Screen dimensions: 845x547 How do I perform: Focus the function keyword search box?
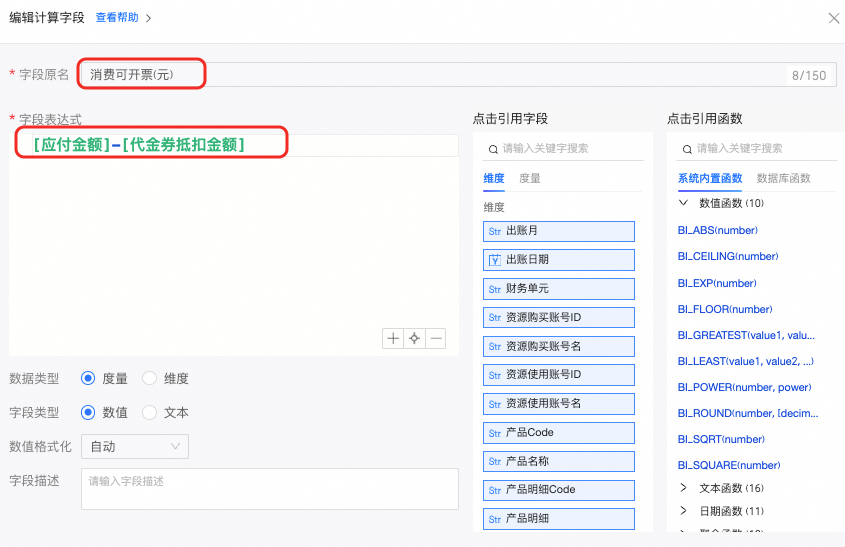757,149
